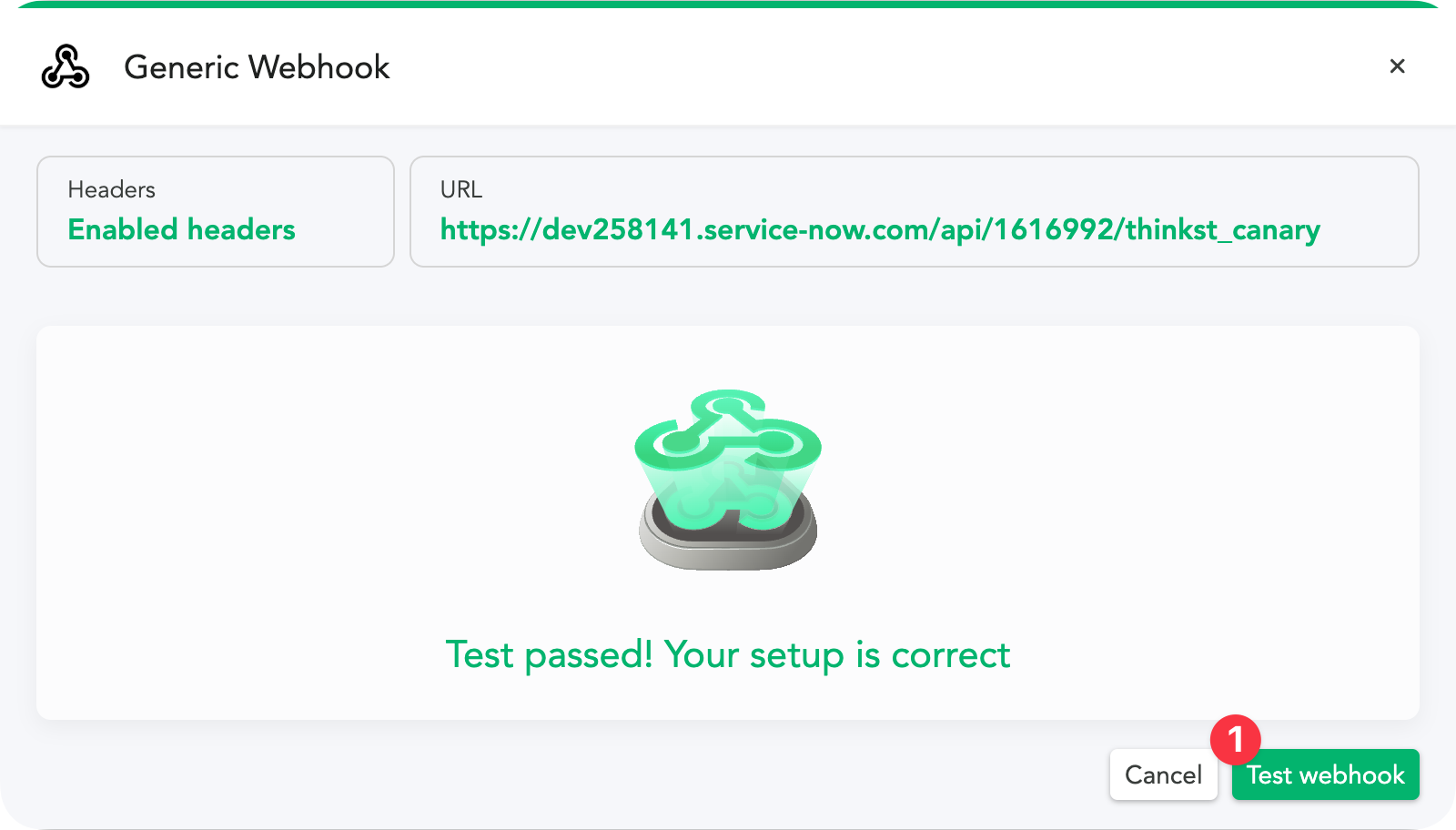The height and width of the screenshot is (830, 1456).
Task: Run the Test webhook button
Action: [1326, 774]
